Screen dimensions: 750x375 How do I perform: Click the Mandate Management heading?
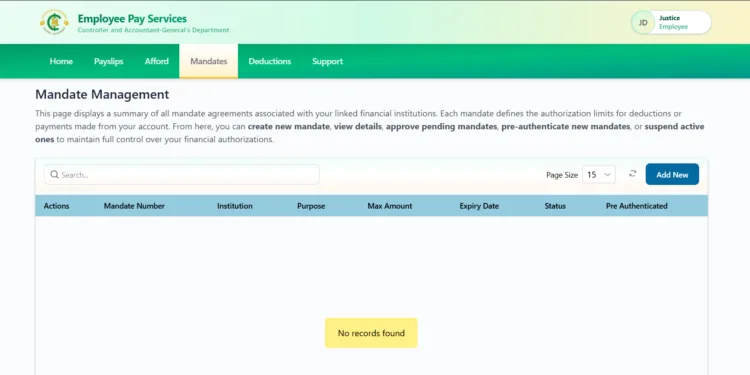102,94
